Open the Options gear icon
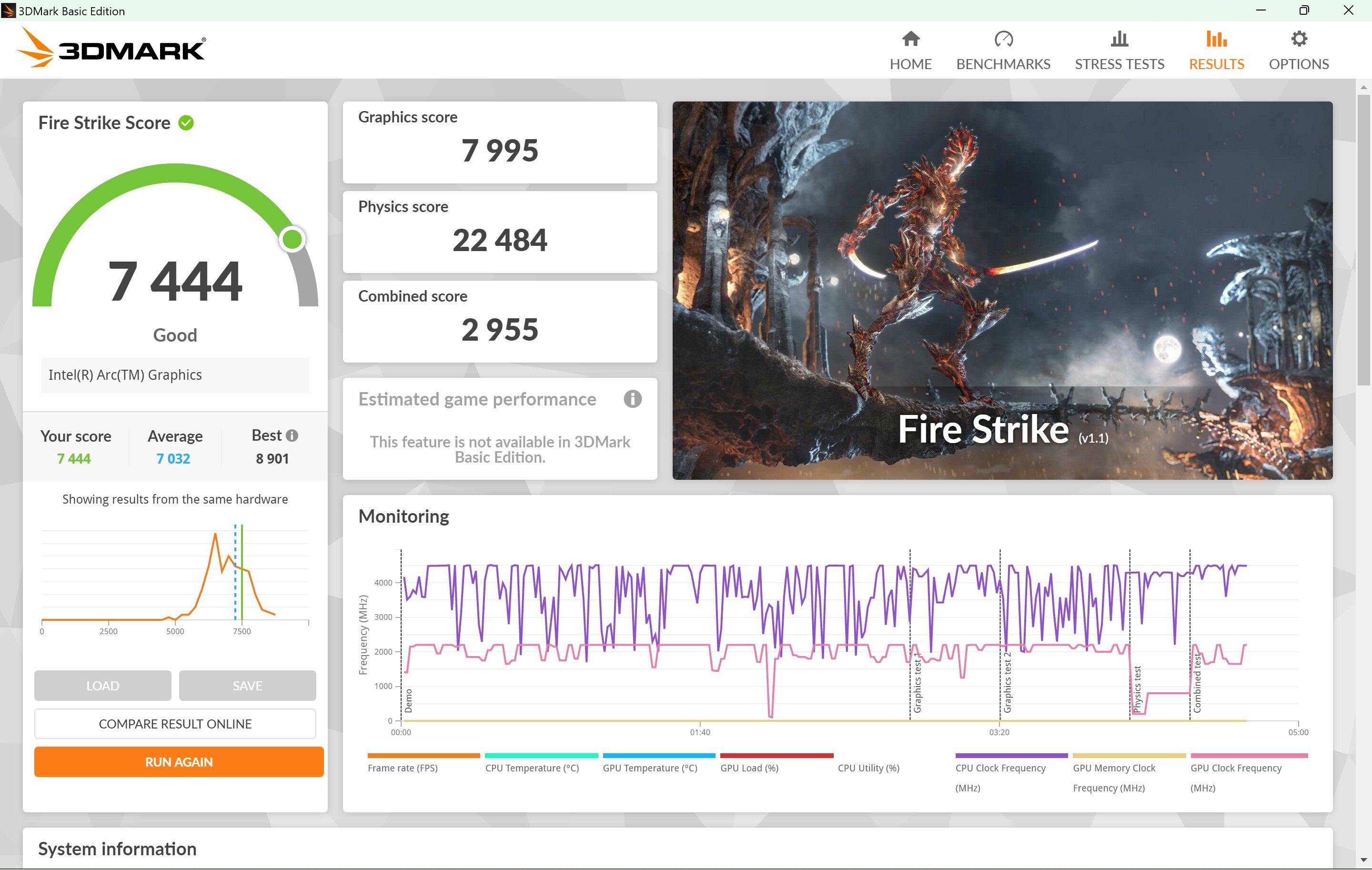This screenshot has height=870, width=1372. pyautogui.click(x=1299, y=39)
